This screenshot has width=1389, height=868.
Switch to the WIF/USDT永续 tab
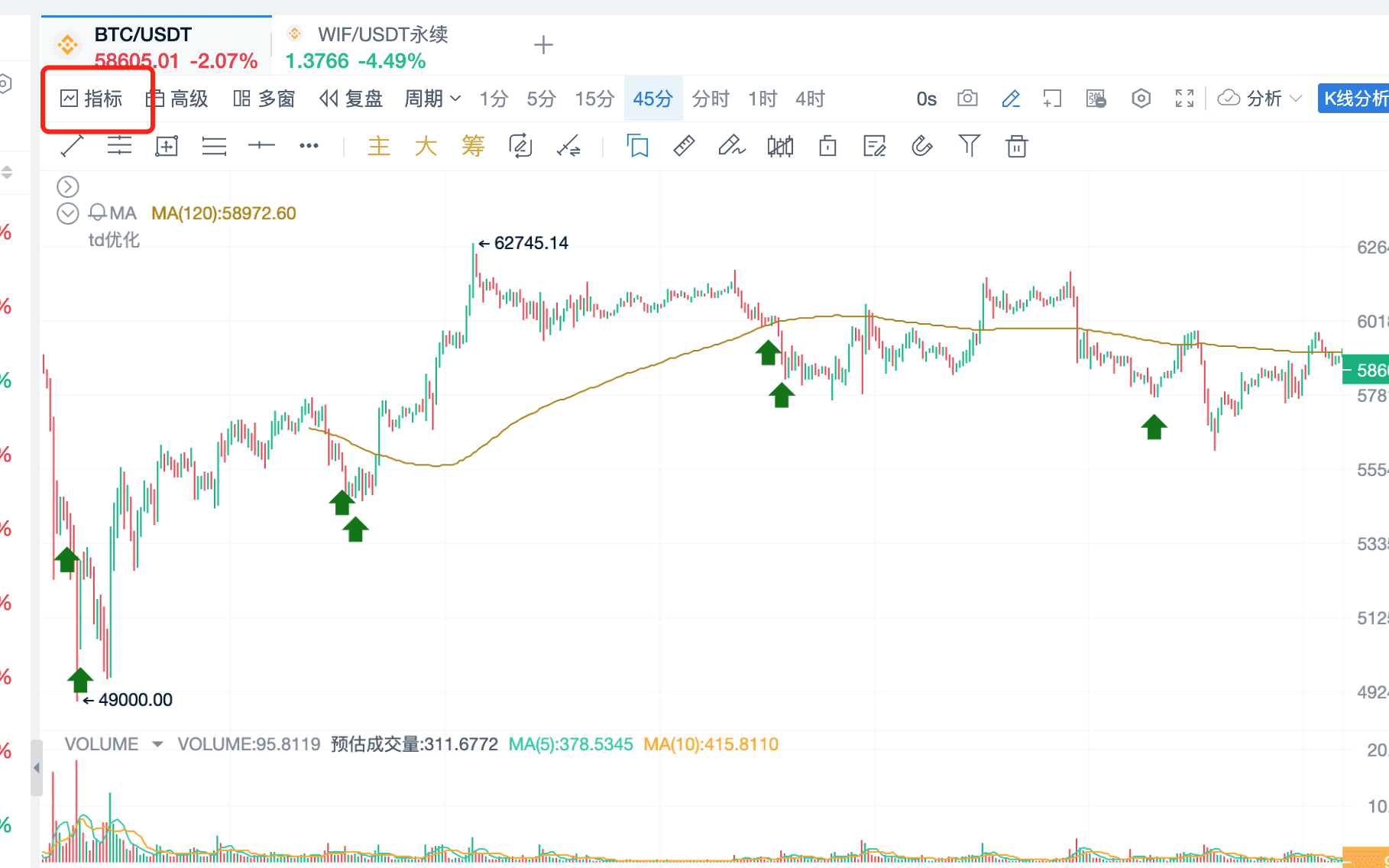click(367, 46)
